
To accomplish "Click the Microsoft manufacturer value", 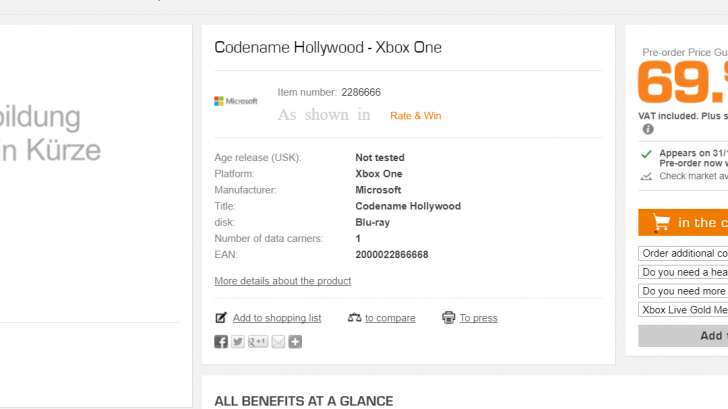I will point(378,190).
